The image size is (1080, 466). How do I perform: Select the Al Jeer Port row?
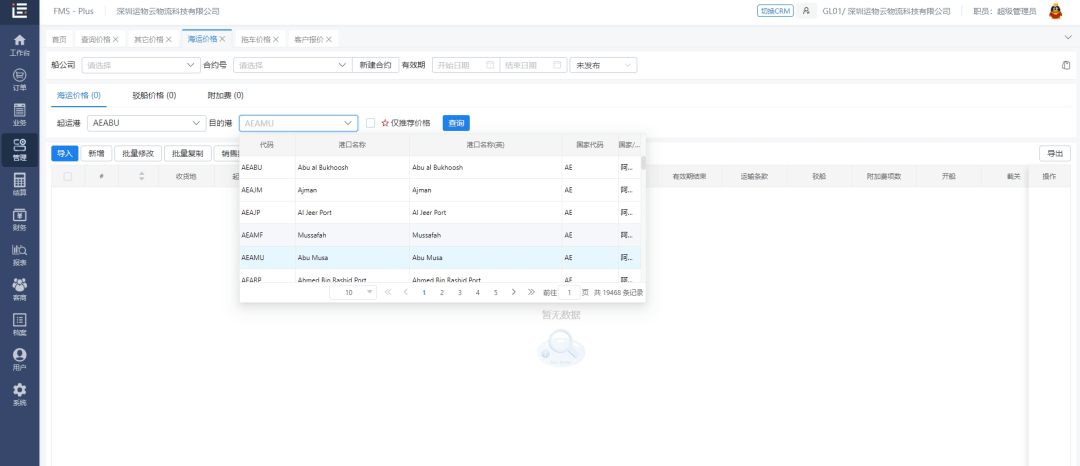tap(440, 213)
